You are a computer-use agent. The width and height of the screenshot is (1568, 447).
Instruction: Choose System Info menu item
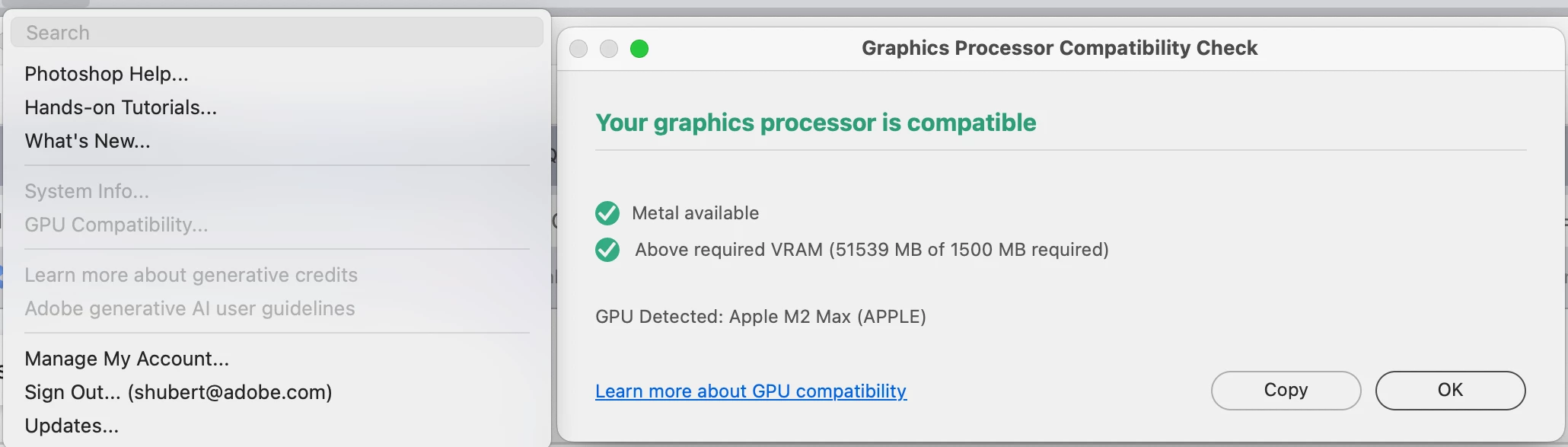pos(87,191)
